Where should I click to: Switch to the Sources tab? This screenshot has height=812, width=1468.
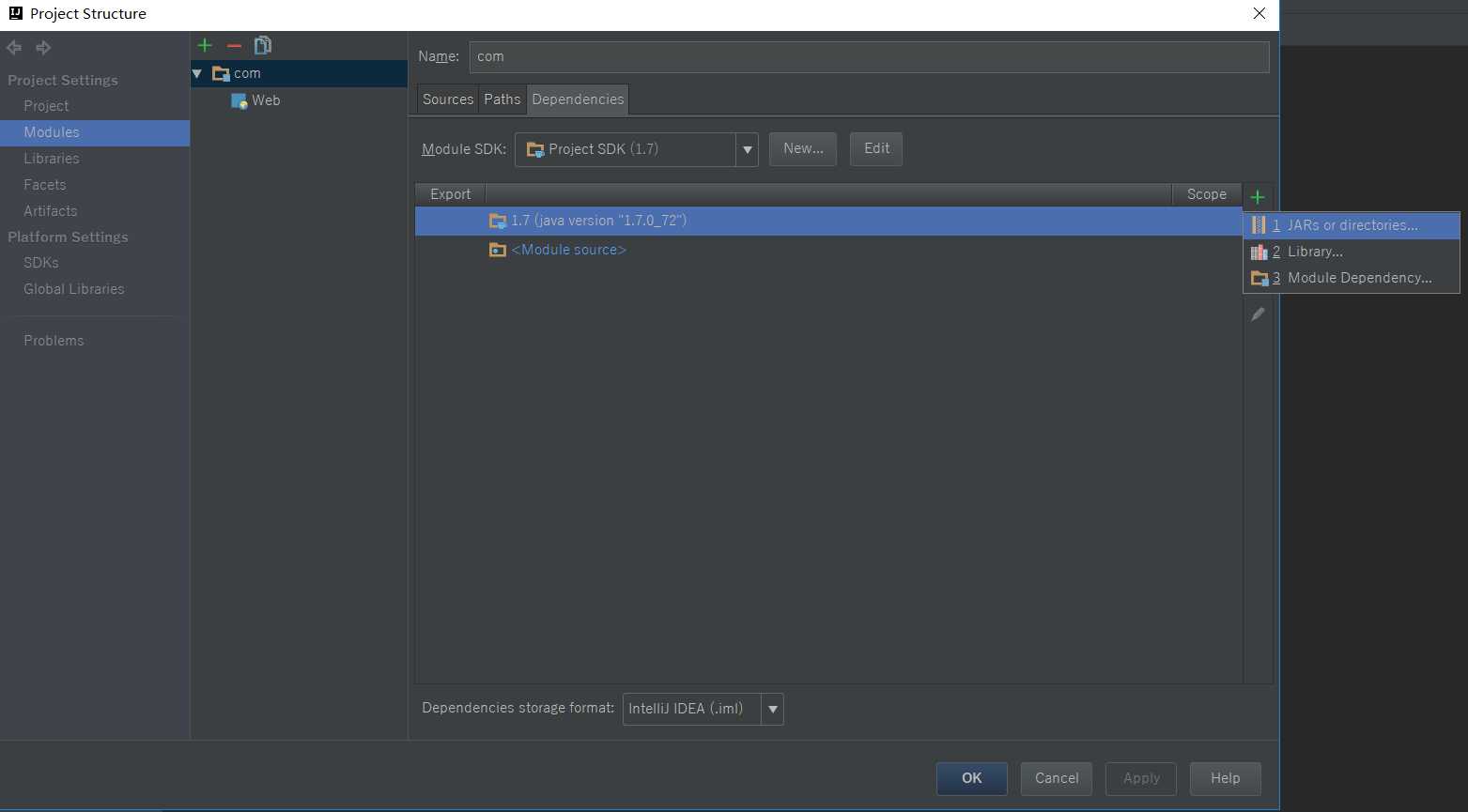(x=448, y=100)
